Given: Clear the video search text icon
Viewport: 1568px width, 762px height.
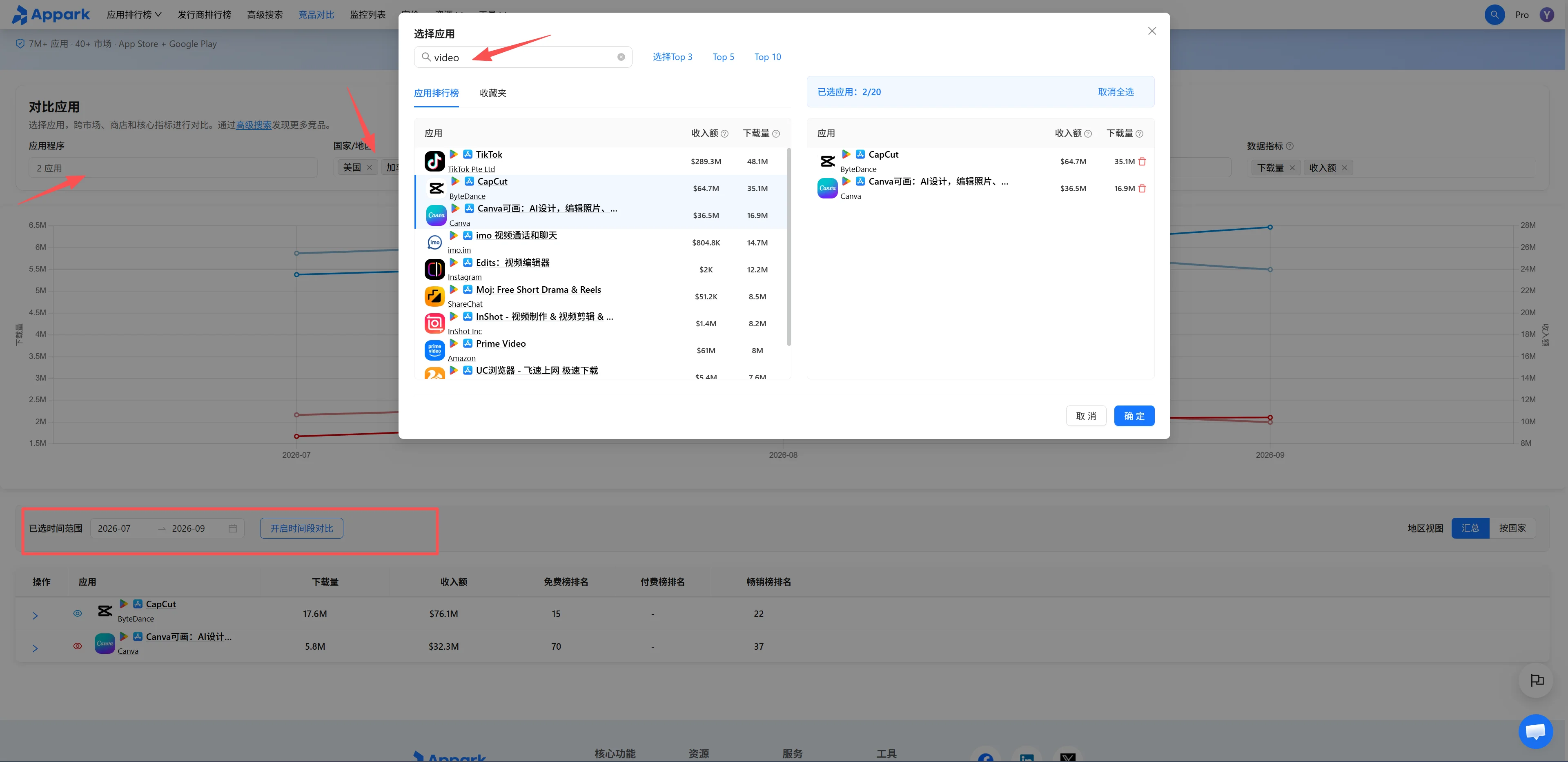Looking at the screenshot, I should pyautogui.click(x=621, y=57).
